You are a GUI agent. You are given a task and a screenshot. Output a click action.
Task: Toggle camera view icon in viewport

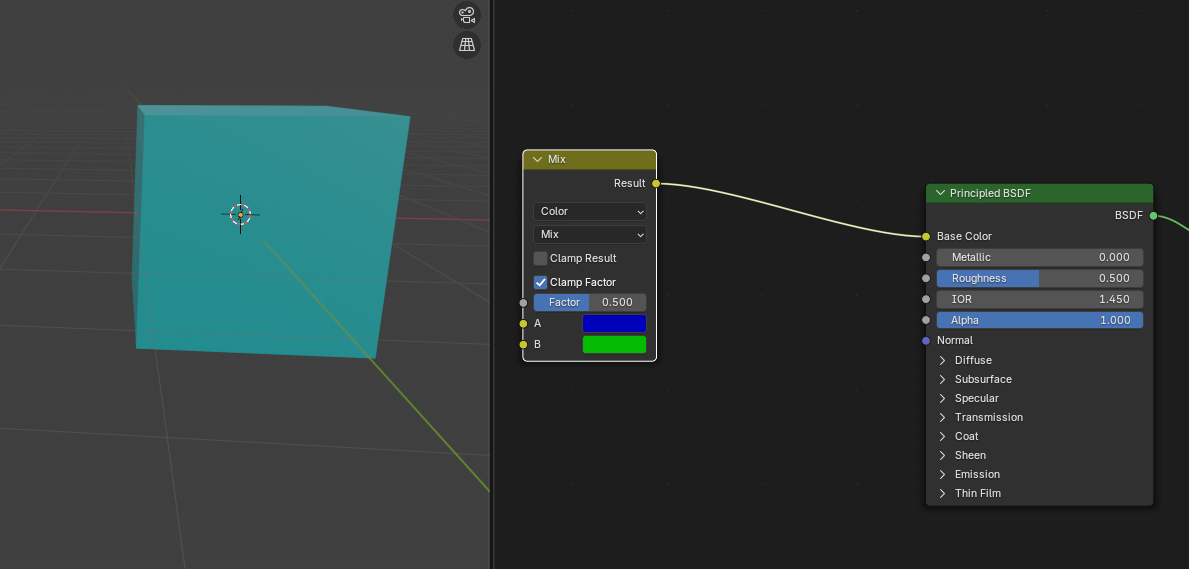(x=466, y=15)
